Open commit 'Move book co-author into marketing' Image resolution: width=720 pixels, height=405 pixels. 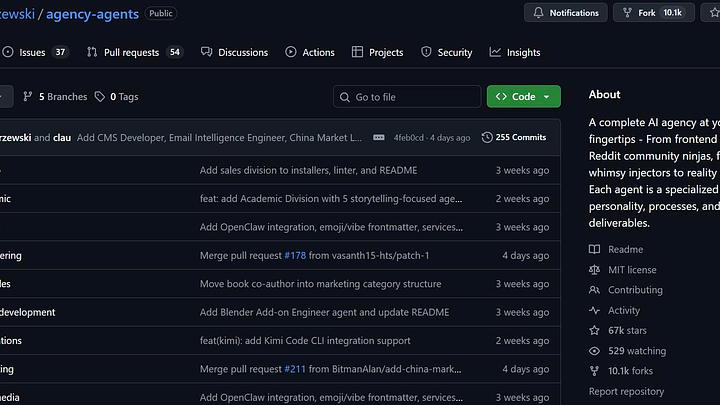pos(320,284)
